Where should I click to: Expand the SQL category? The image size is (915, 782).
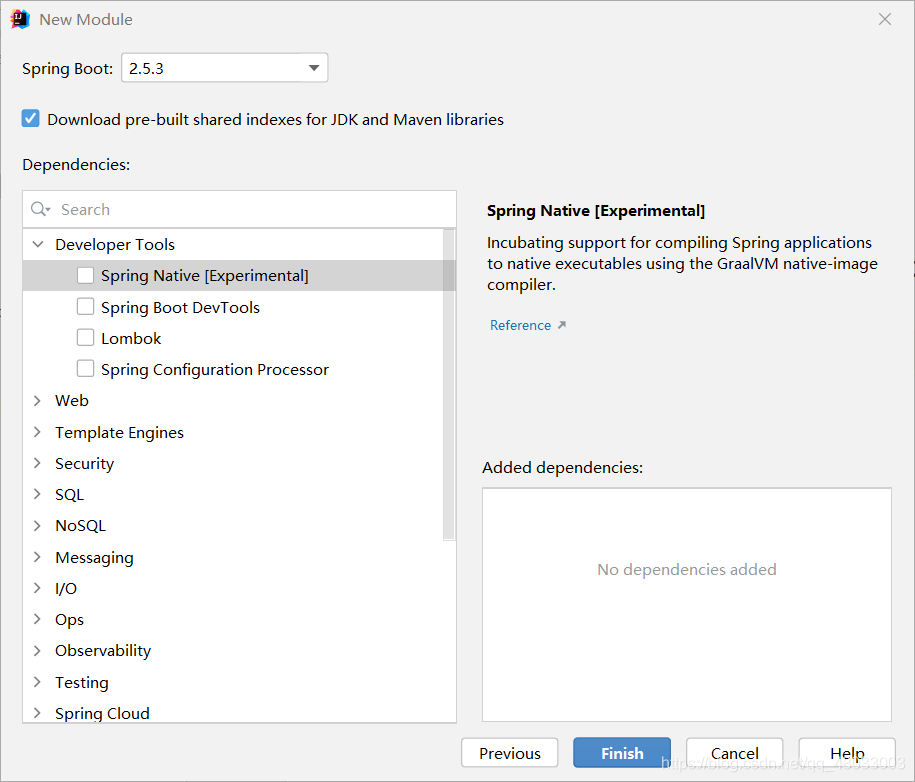[x=37, y=494]
